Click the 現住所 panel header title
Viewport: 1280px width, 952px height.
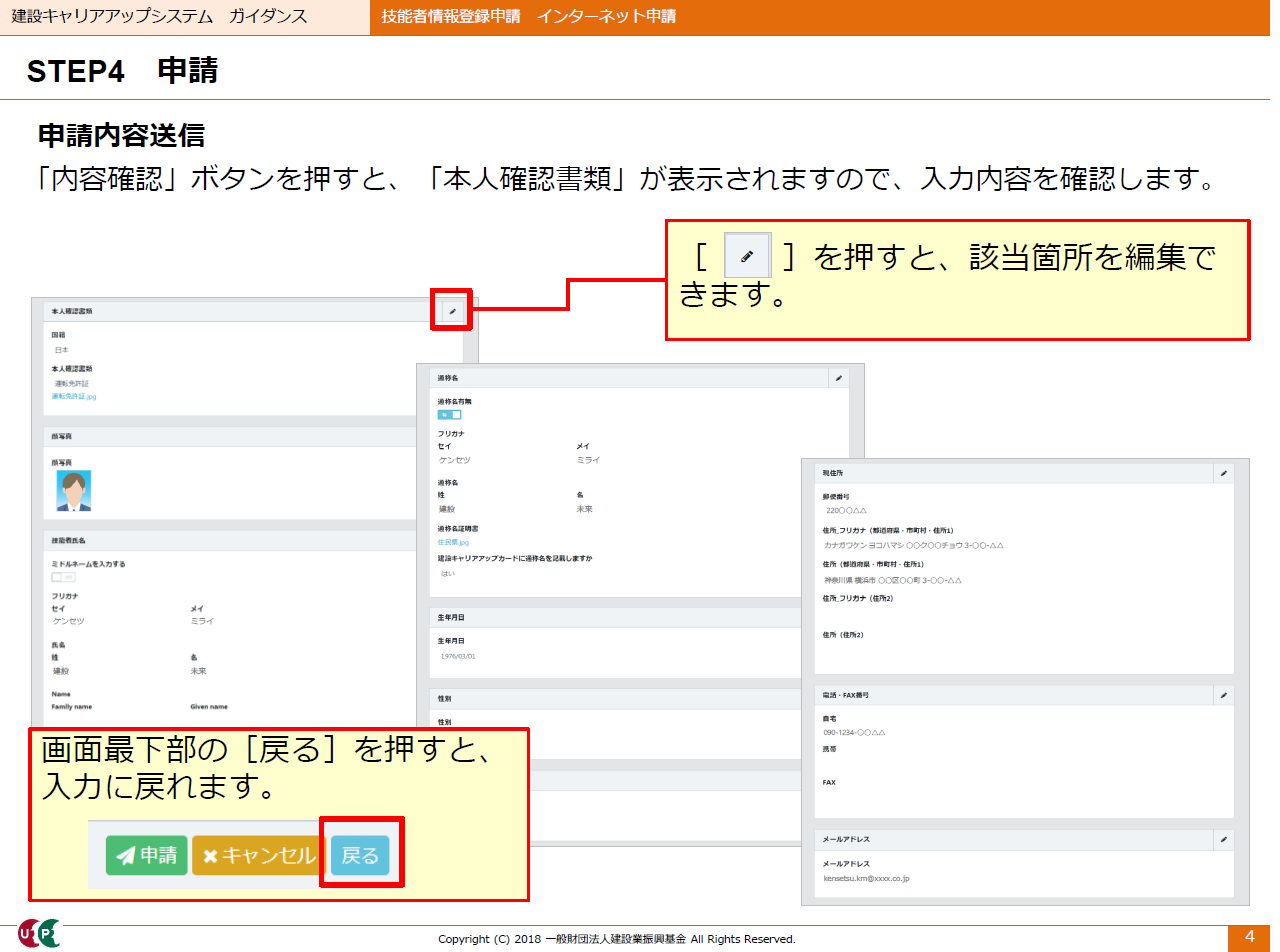833,473
